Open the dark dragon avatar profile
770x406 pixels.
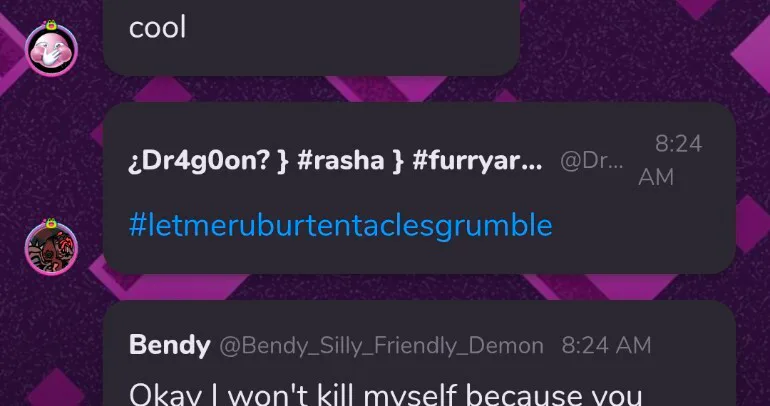pos(51,249)
